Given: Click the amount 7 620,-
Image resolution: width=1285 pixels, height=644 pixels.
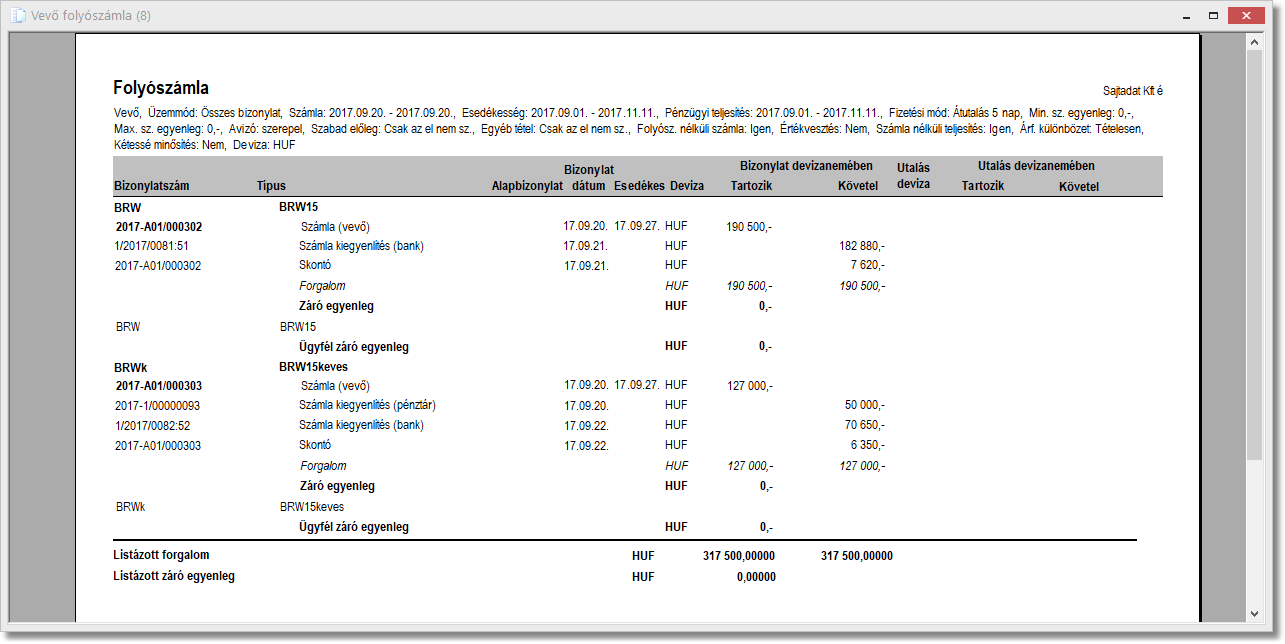Looking at the screenshot, I should (x=867, y=265).
